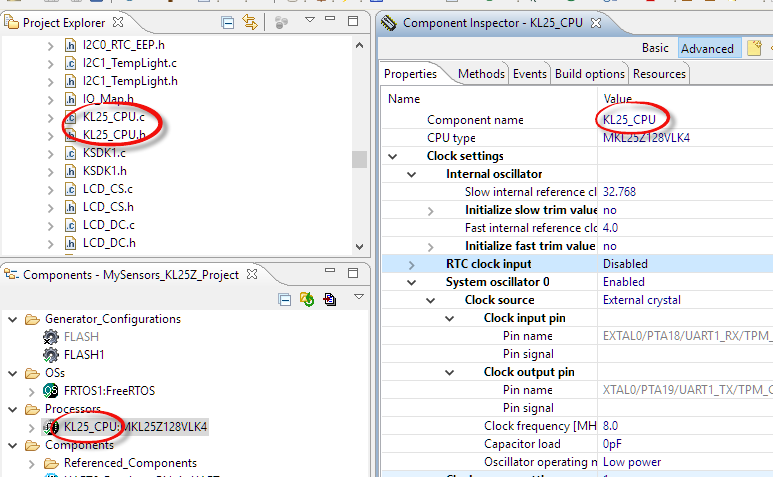Select KL25_CPU.h header file
This screenshot has height=477, width=773.
[x=114, y=135]
